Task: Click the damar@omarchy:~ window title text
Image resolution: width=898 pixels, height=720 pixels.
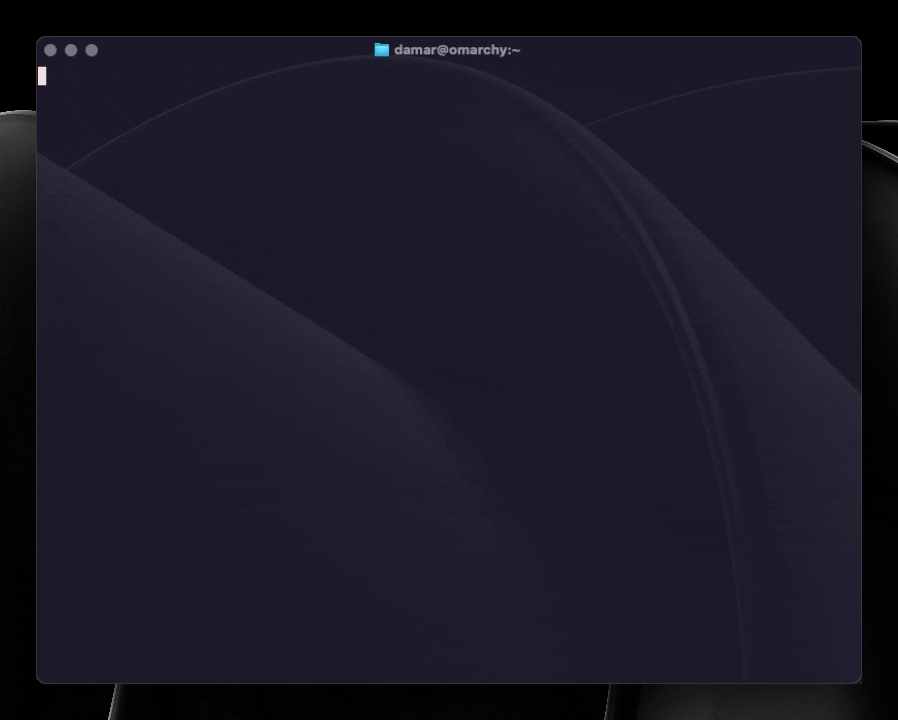Action: [x=457, y=50]
